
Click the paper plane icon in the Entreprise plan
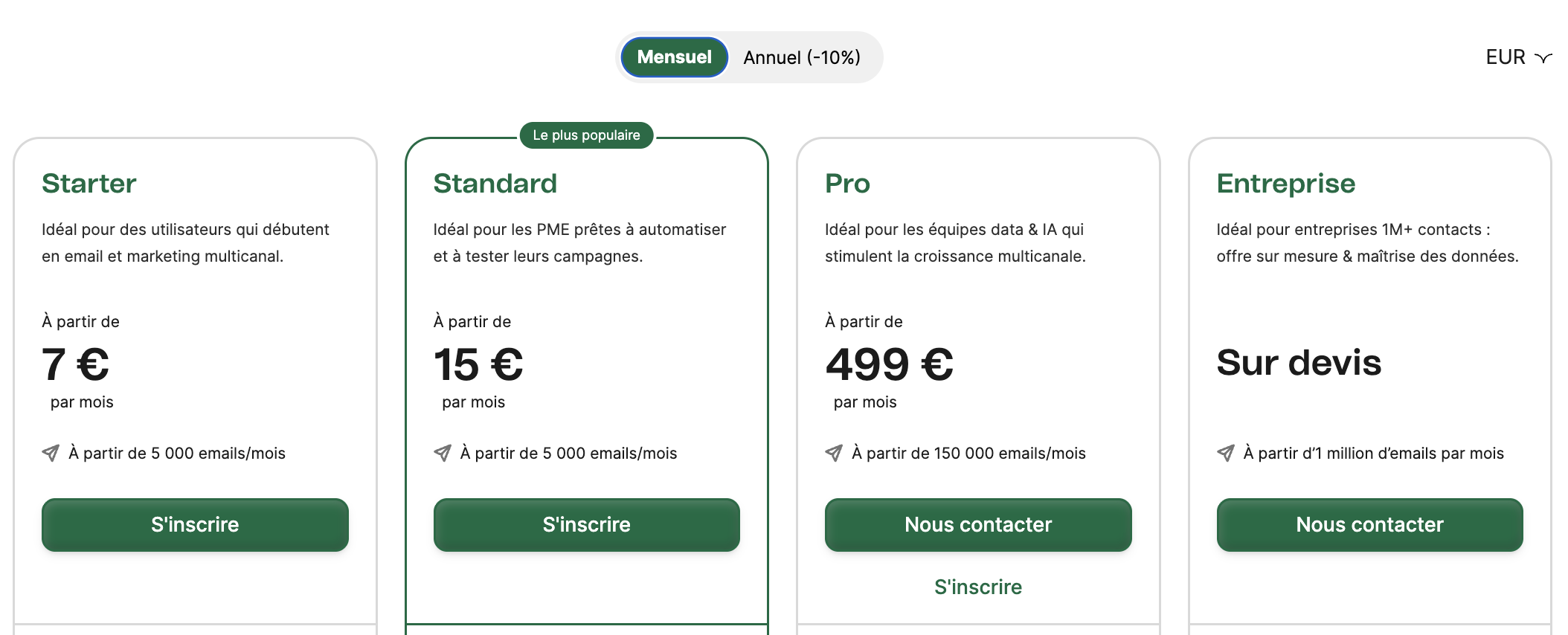1226,453
